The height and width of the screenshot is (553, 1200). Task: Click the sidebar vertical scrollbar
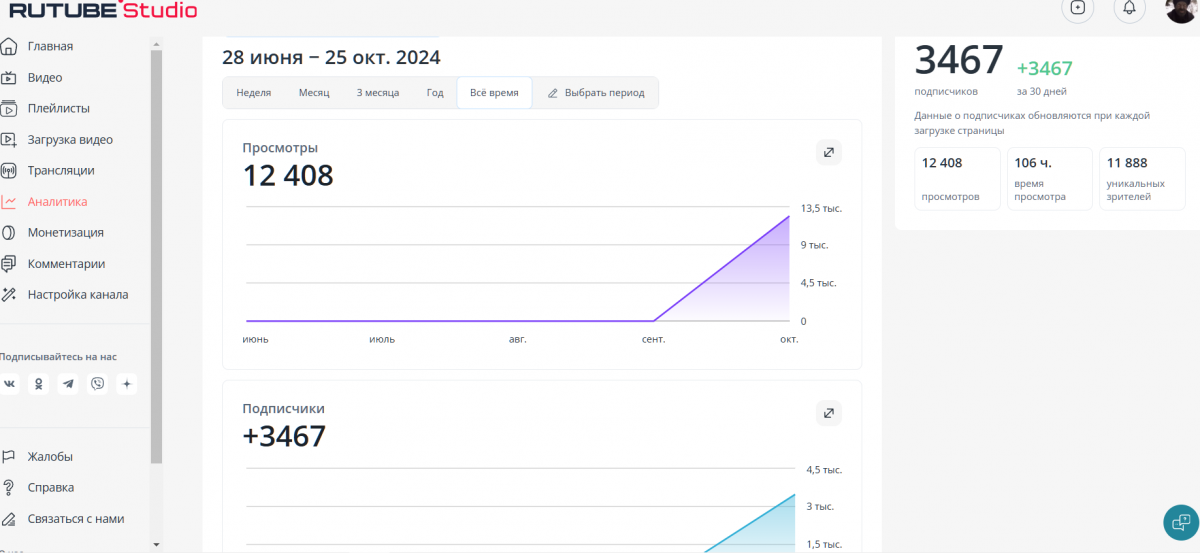[156, 250]
